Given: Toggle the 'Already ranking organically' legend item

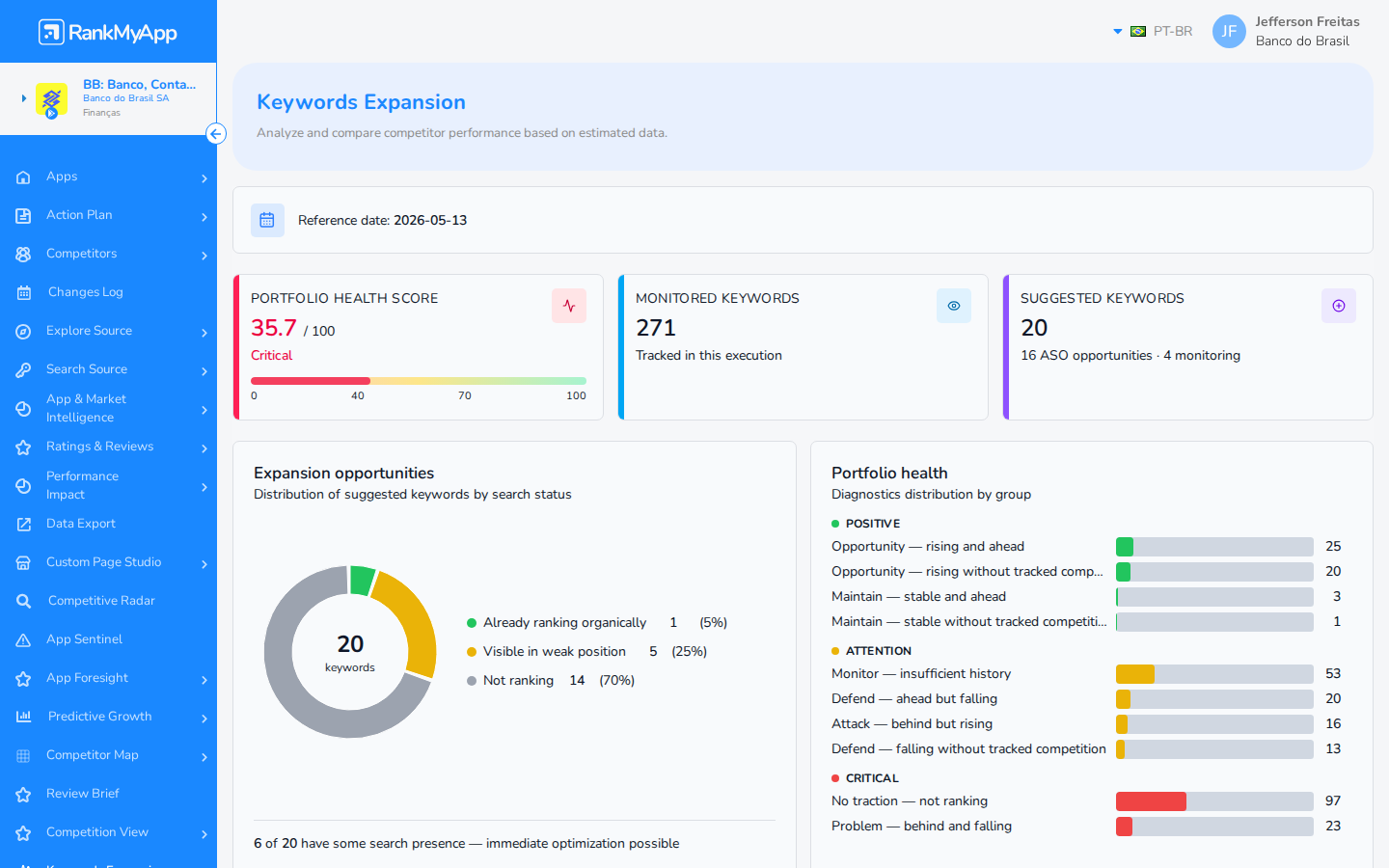Looking at the screenshot, I should [x=597, y=623].
